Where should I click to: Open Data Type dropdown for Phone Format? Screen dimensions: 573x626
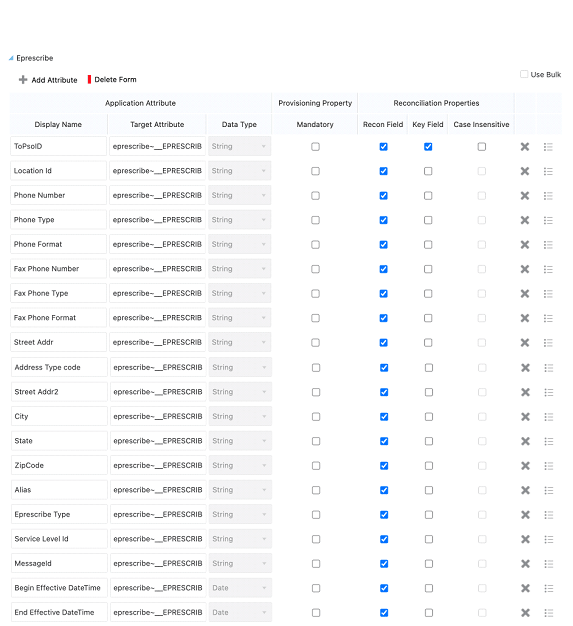tap(240, 244)
